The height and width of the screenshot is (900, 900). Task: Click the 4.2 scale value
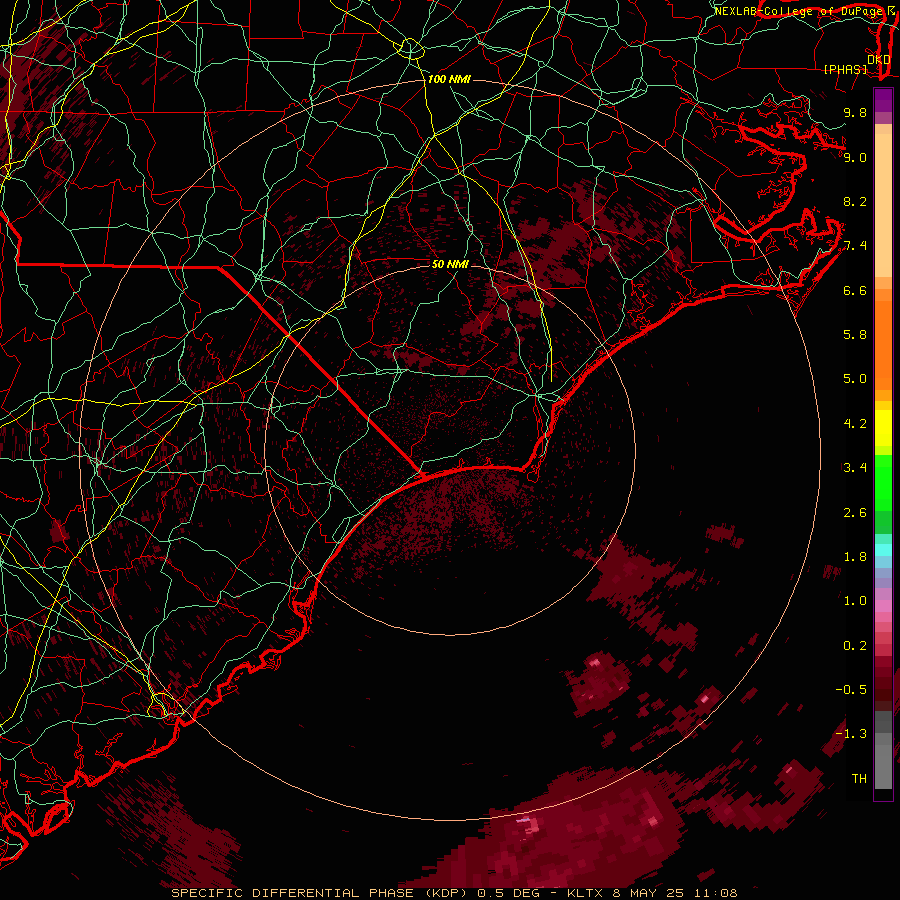tap(855, 424)
